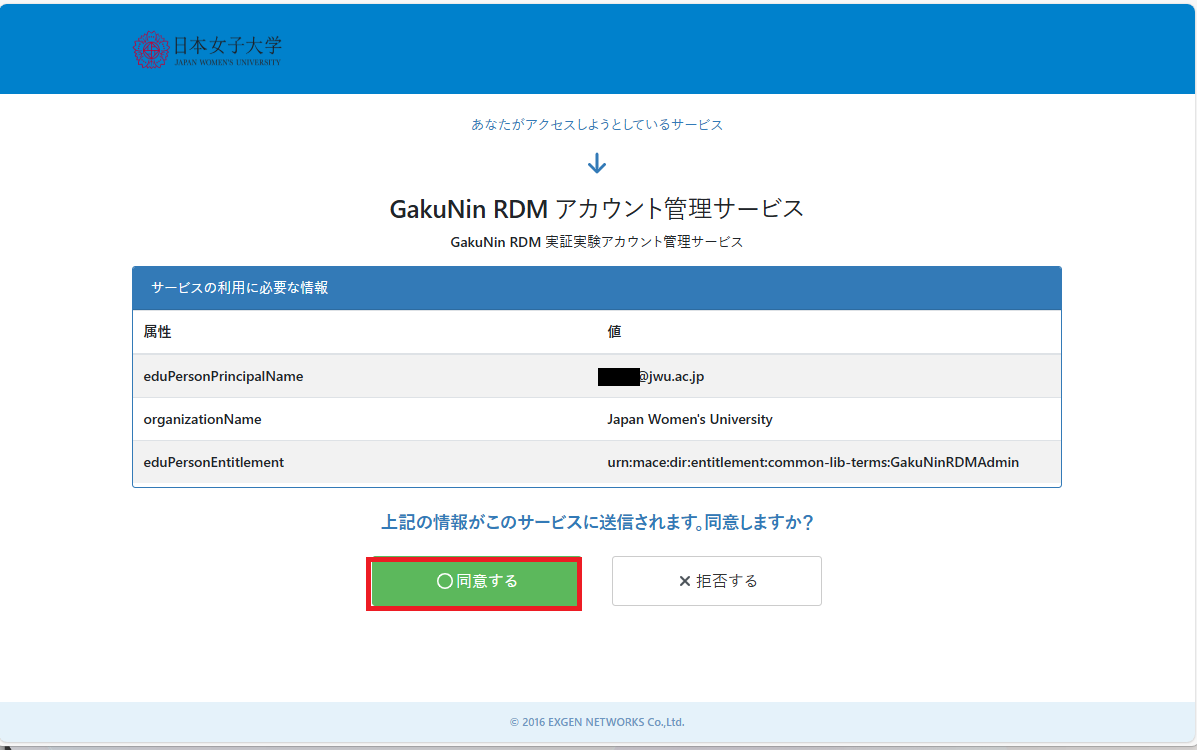Click the 属性 column header
The height and width of the screenshot is (750, 1197).
click(x=157, y=332)
